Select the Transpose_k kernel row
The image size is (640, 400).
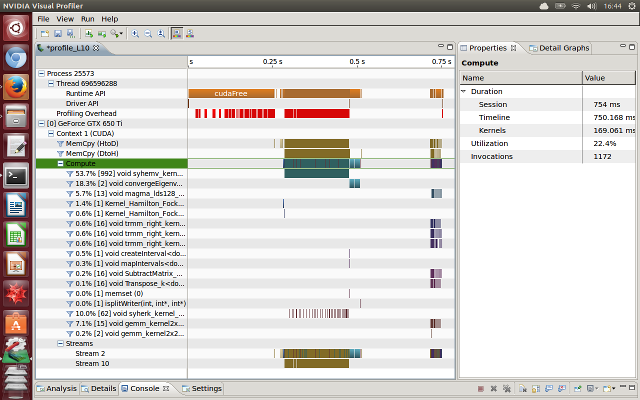pyautogui.click(x=112, y=283)
